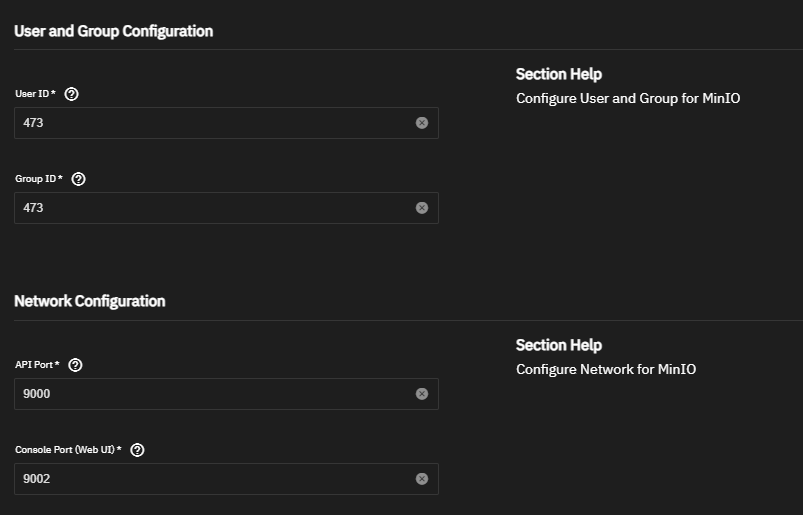Clear the Console Port value 9002
Screen dimensions: 803x515
(x=422, y=479)
